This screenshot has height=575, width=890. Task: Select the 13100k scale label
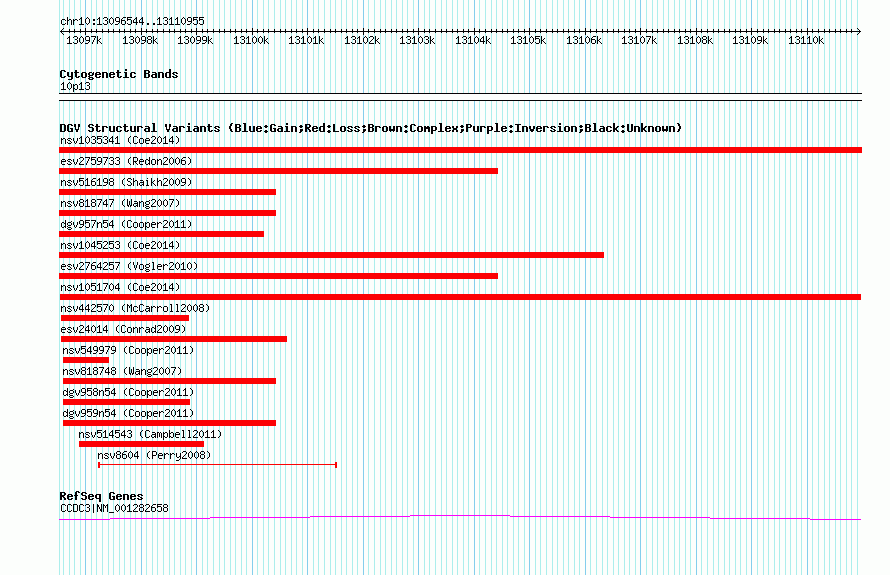pyautogui.click(x=251, y=40)
